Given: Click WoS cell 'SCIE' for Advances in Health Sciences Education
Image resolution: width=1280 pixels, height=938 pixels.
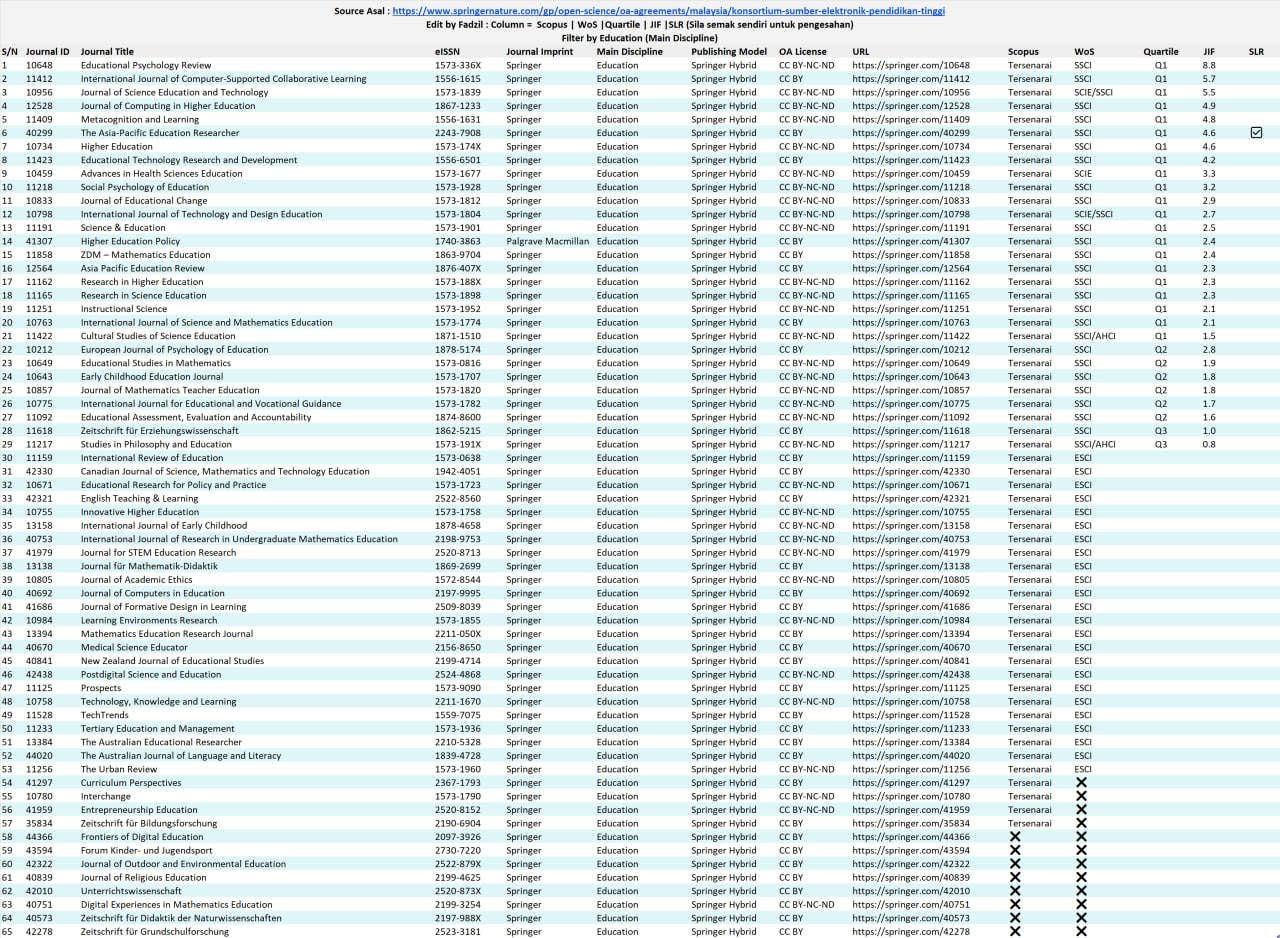Looking at the screenshot, I should tap(1083, 173).
